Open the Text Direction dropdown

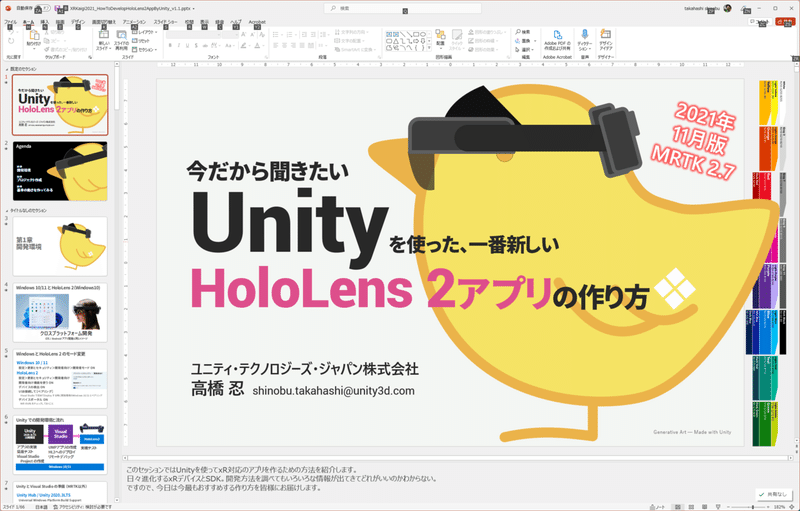(352, 32)
